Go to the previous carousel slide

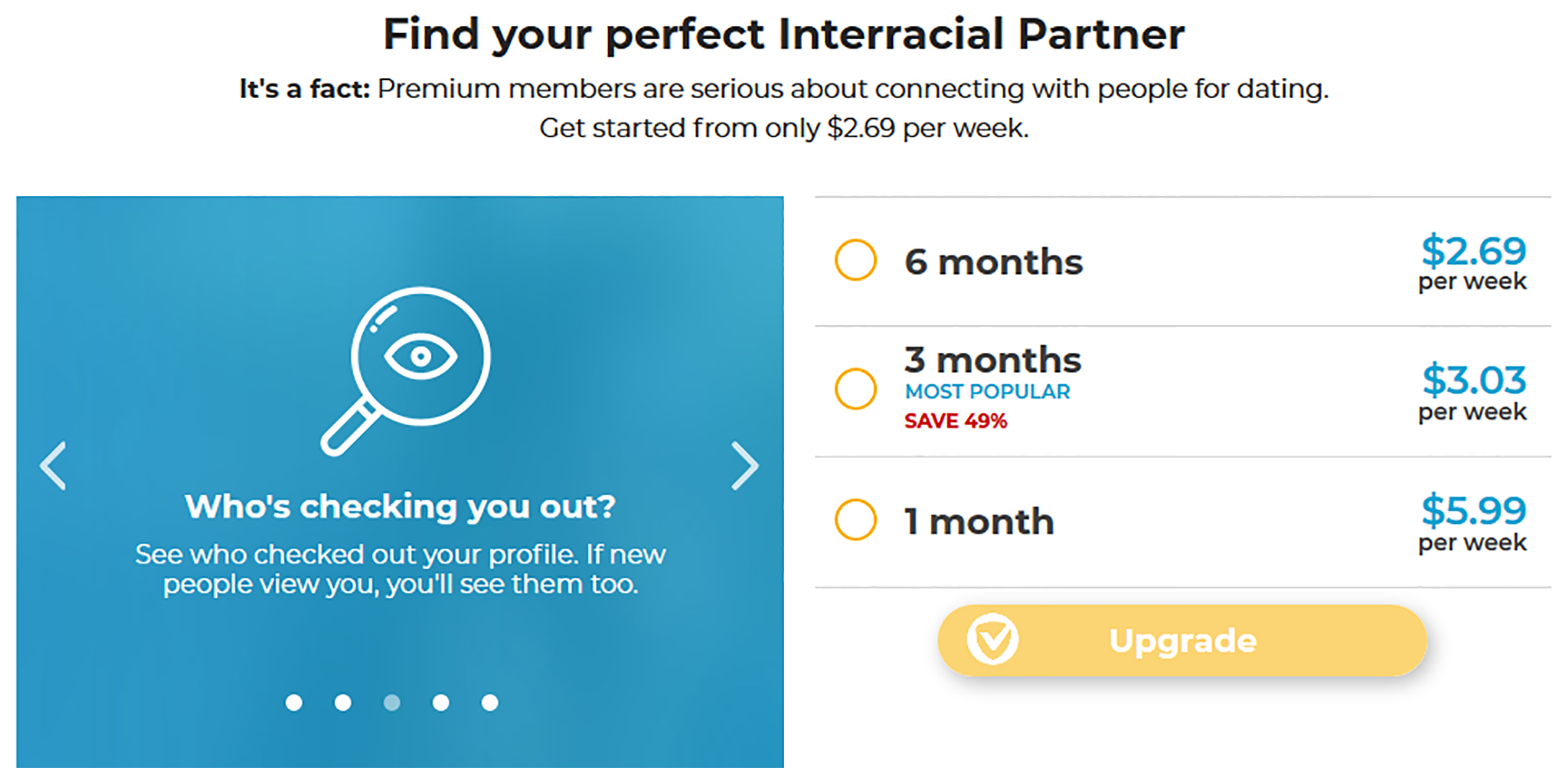click(x=53, y=466)
